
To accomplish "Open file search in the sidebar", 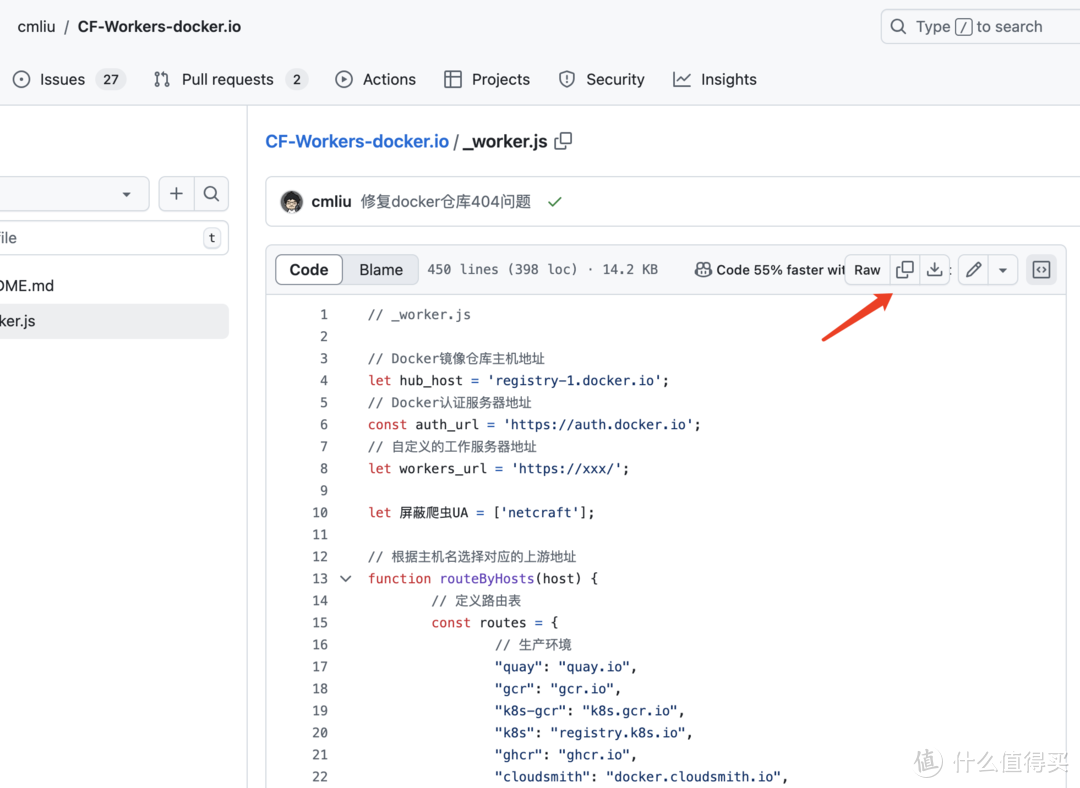I will click(211, 193).
